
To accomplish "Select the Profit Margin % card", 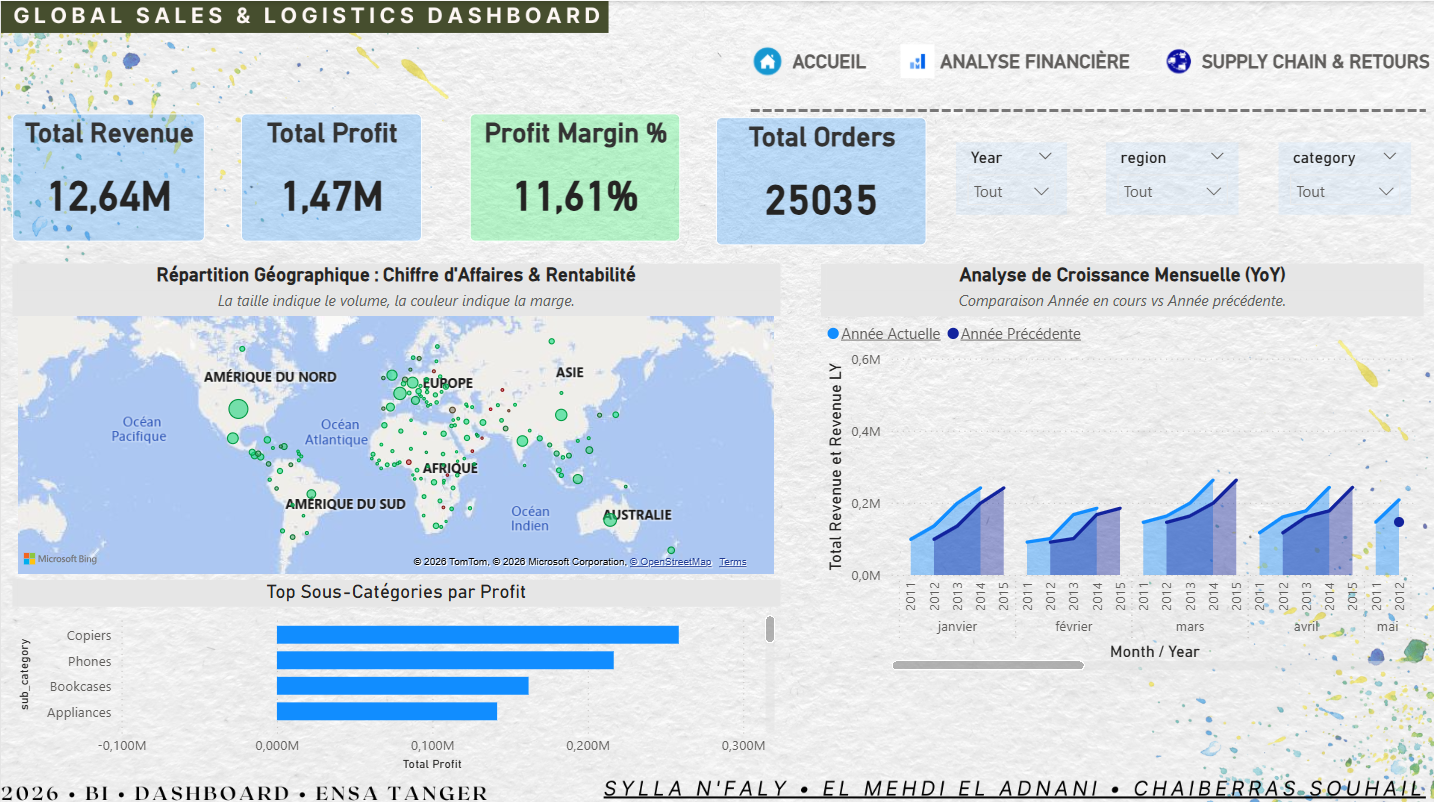I will click(575, 177).
